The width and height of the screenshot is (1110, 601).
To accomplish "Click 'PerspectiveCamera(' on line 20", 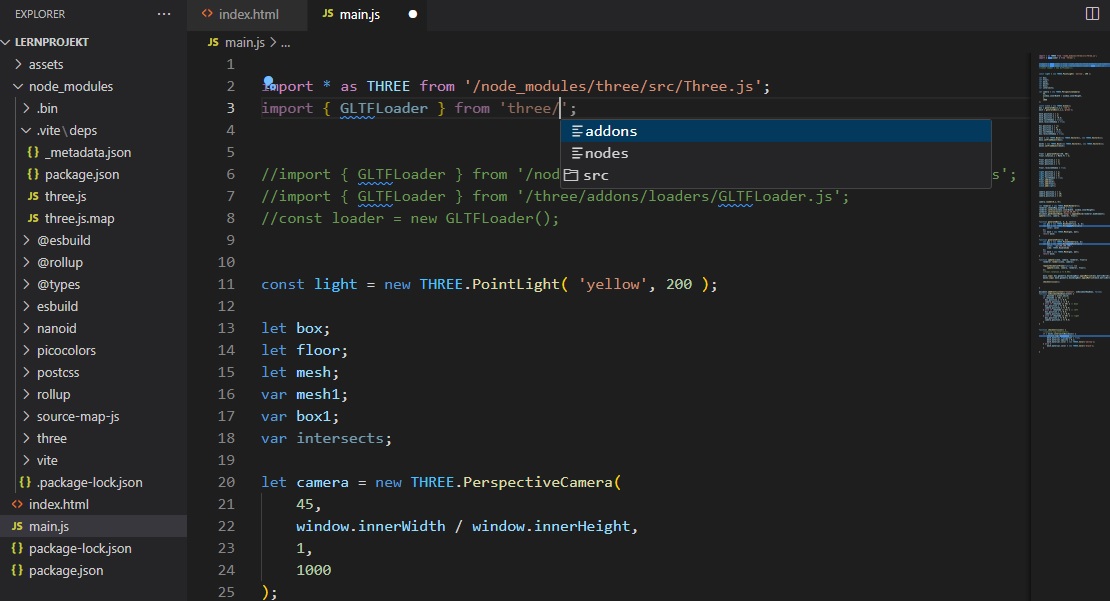I will pos(542,482).
